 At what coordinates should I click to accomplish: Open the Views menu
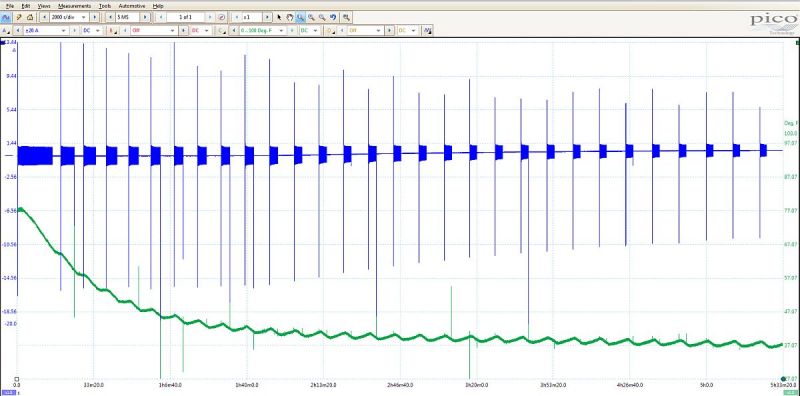44,6
